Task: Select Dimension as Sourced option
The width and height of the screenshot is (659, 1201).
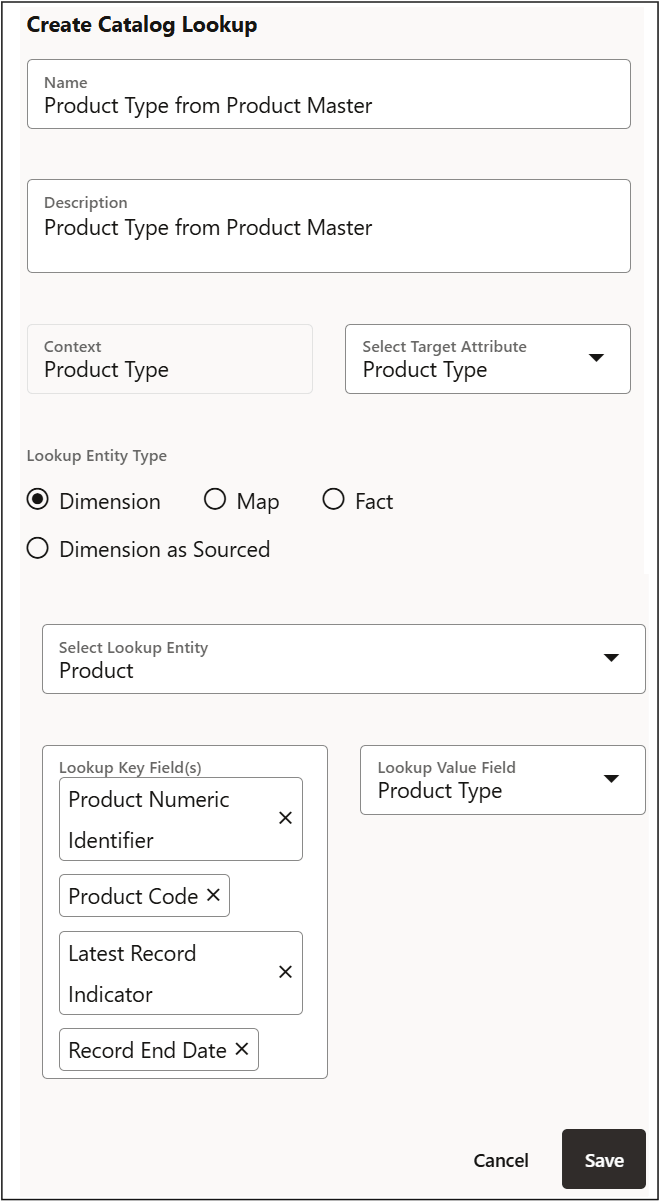Action: pyautogui.click(x=38, y=548)
